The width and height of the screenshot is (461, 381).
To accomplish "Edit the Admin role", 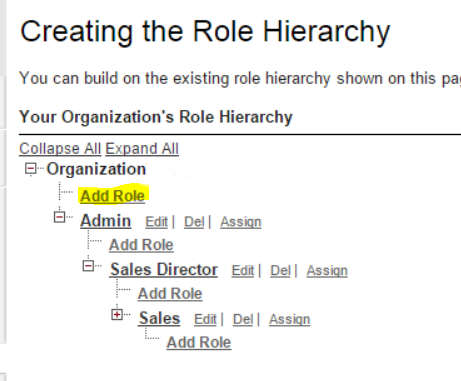I will 156,222.
